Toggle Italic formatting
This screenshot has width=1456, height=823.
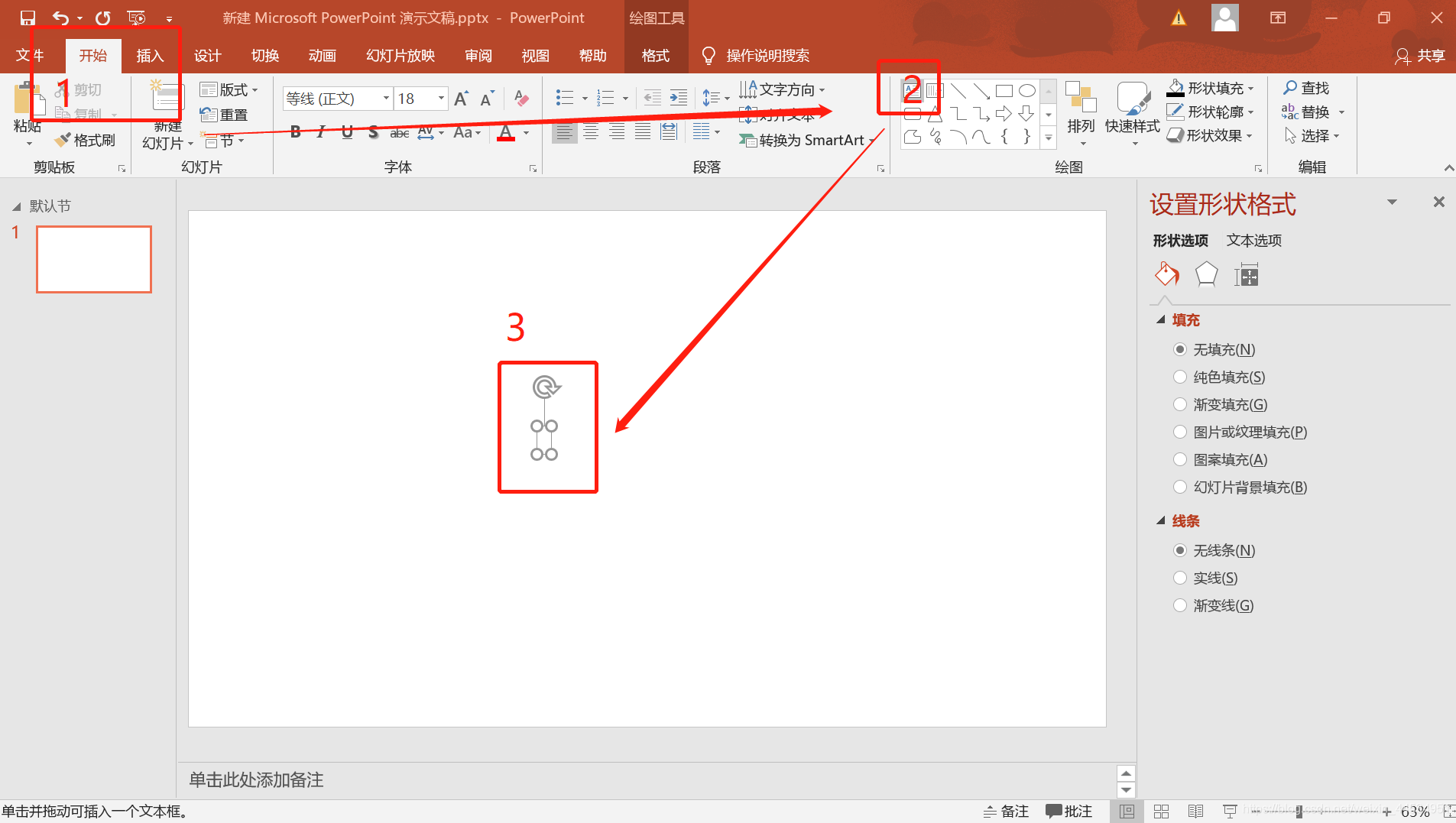321,132
